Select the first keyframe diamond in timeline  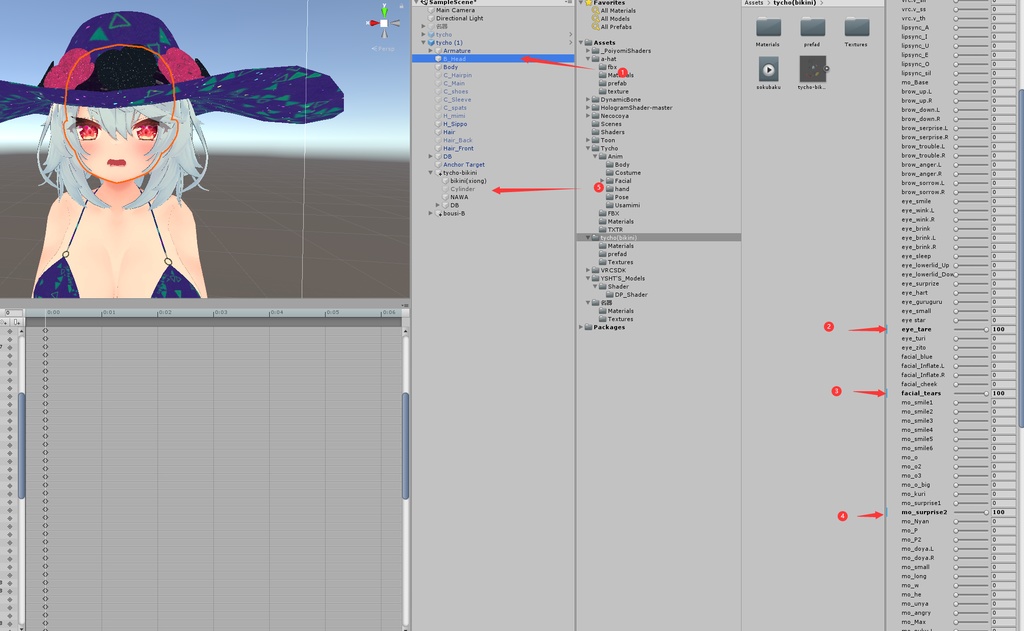(x=45, y=331)
